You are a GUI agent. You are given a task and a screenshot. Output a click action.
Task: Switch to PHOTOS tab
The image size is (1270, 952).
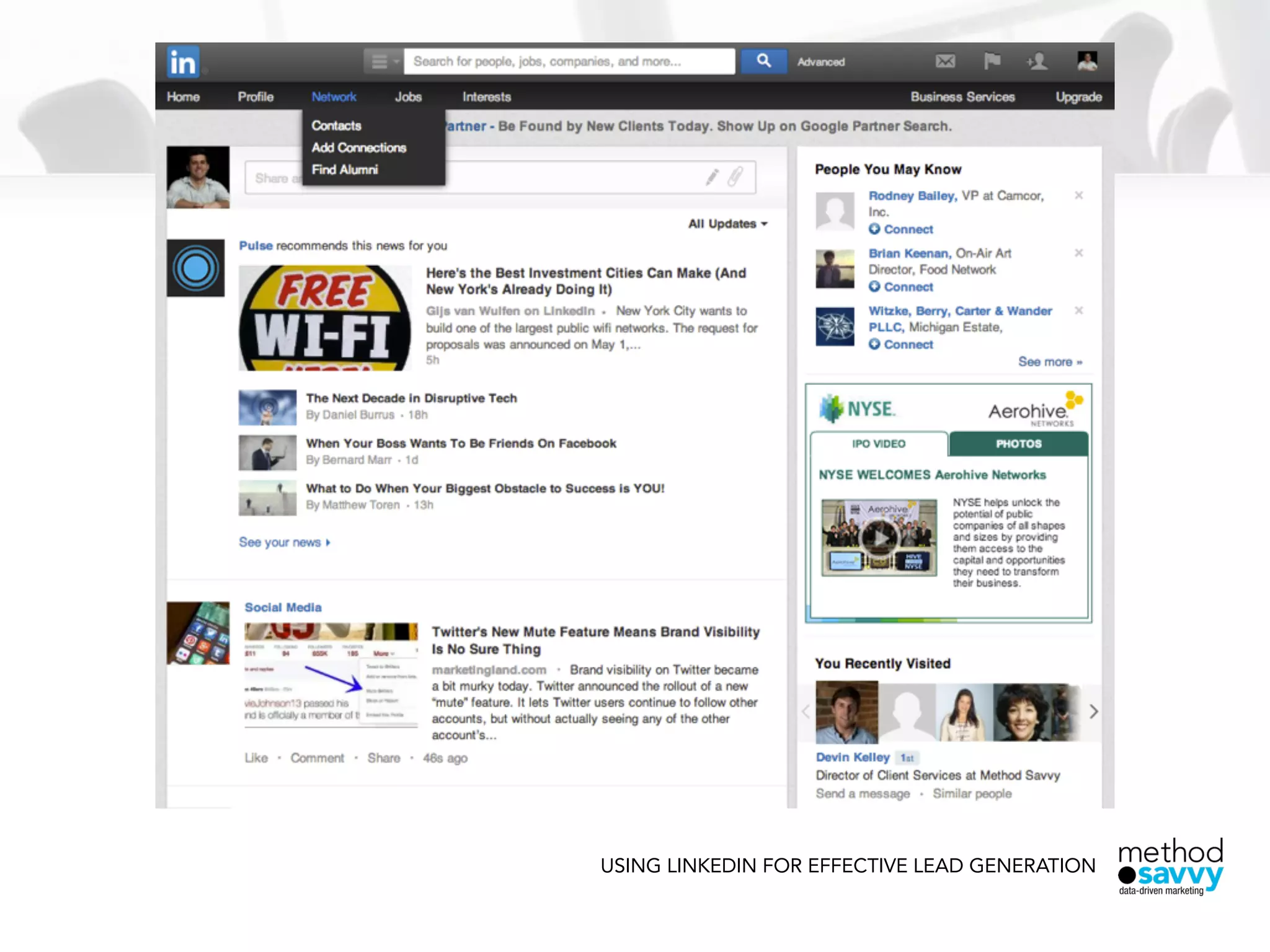coord(1018,444)
